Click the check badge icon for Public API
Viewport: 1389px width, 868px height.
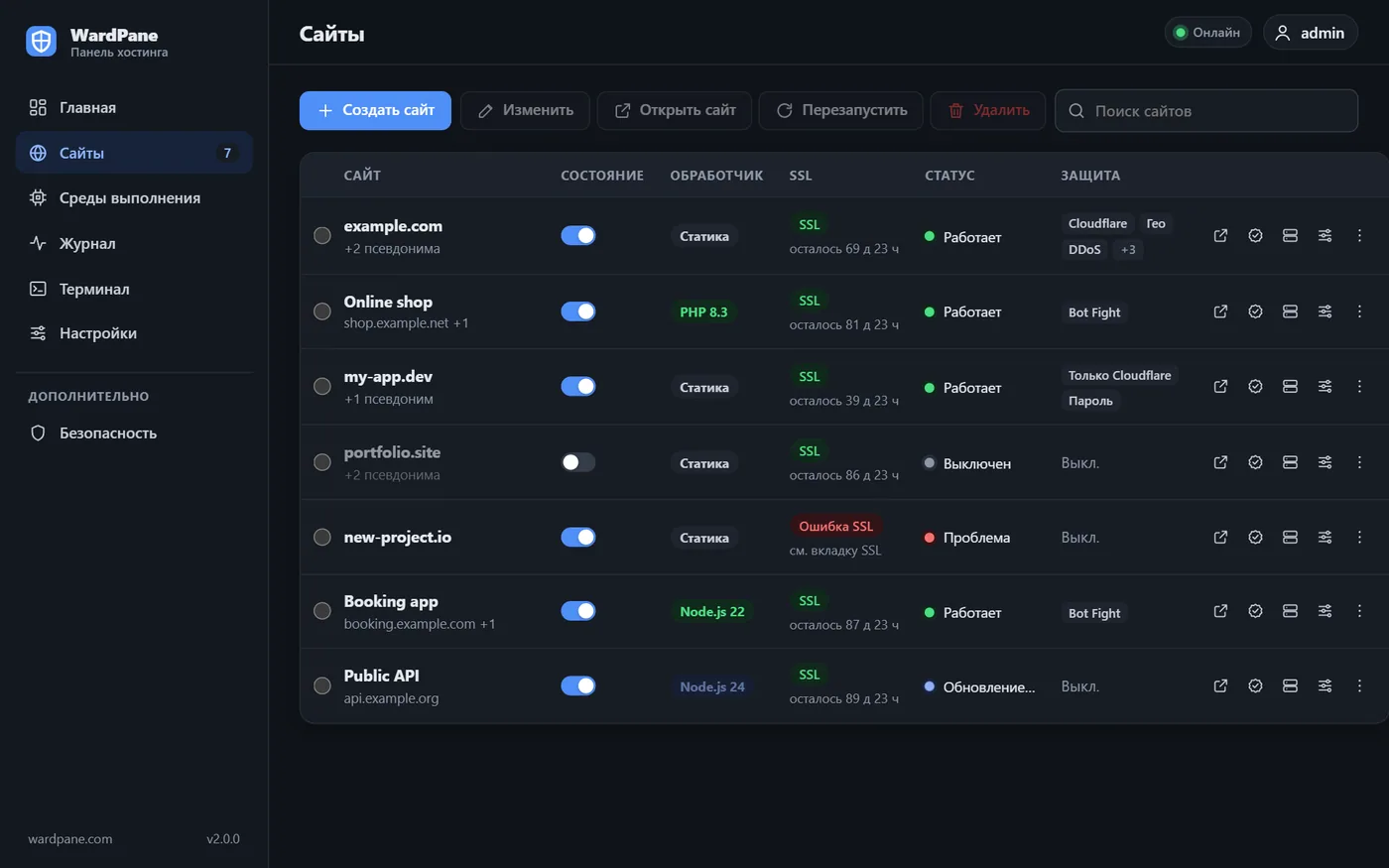(1255, 686)
